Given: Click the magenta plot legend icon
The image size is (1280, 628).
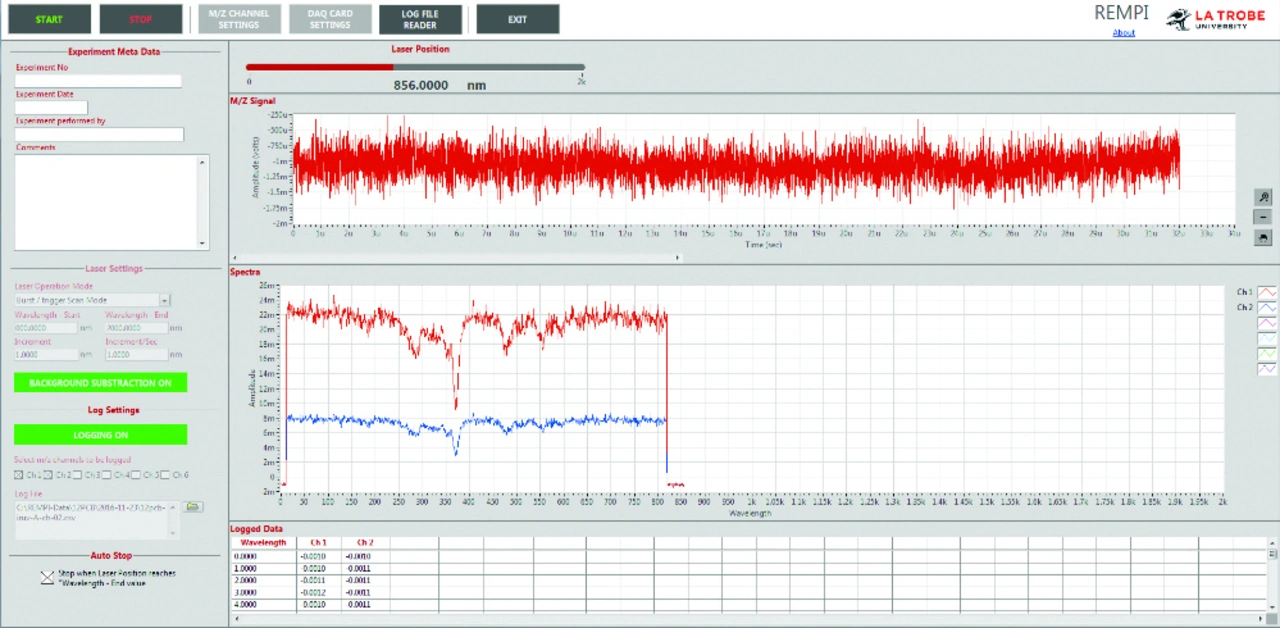Looking at the screenshot, I should [1266, 323].
